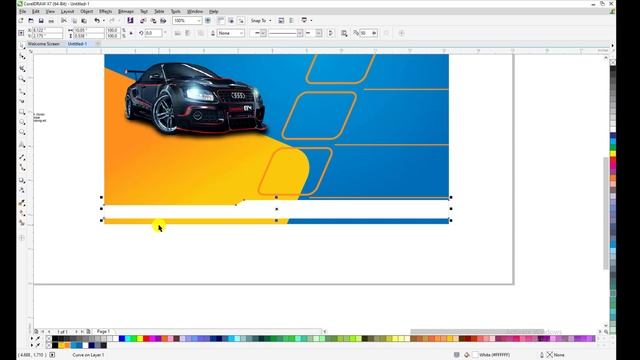Open the undo history dropdown arrow

click(104, 20)
